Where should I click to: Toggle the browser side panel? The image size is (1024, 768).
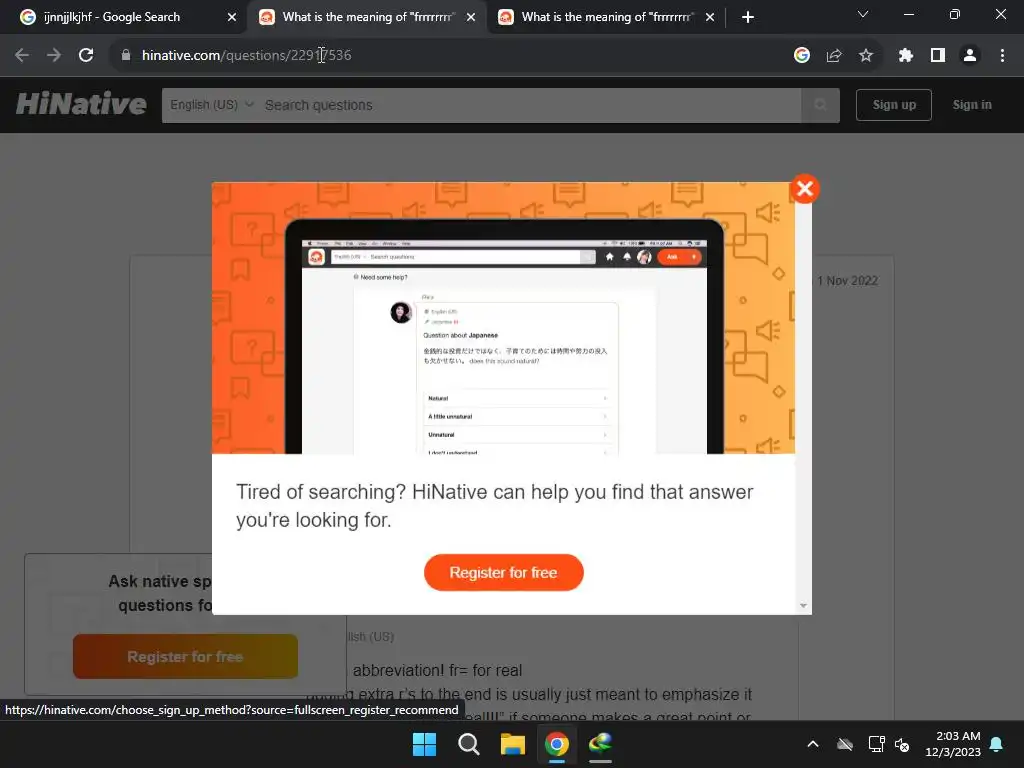[938, 56]
